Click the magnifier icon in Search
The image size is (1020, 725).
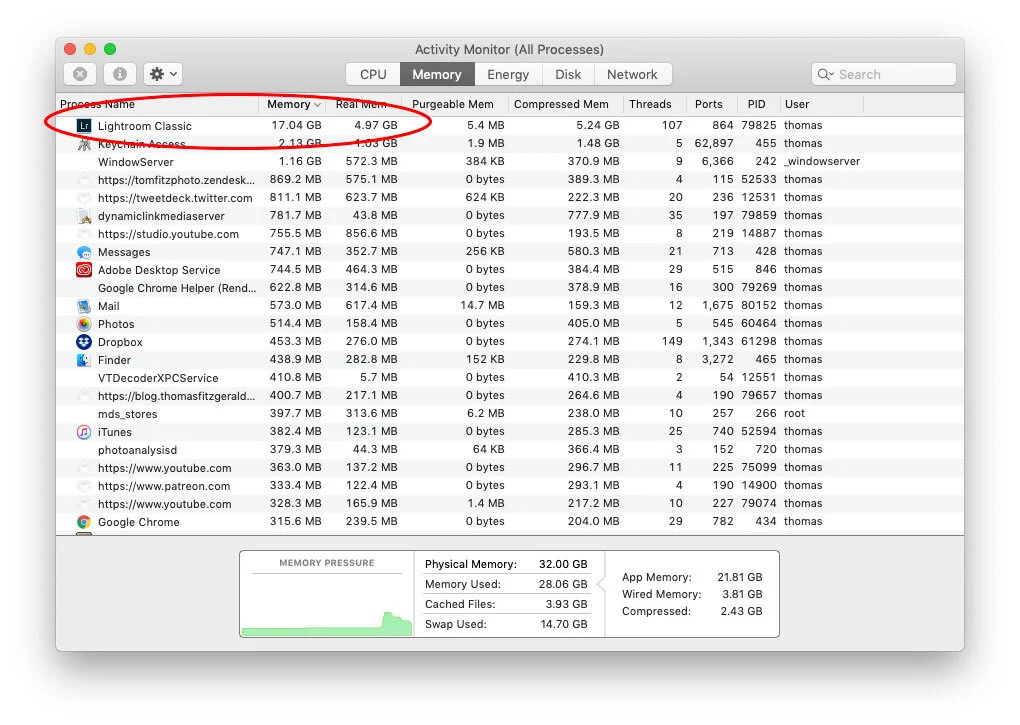[x=825, y=74]
